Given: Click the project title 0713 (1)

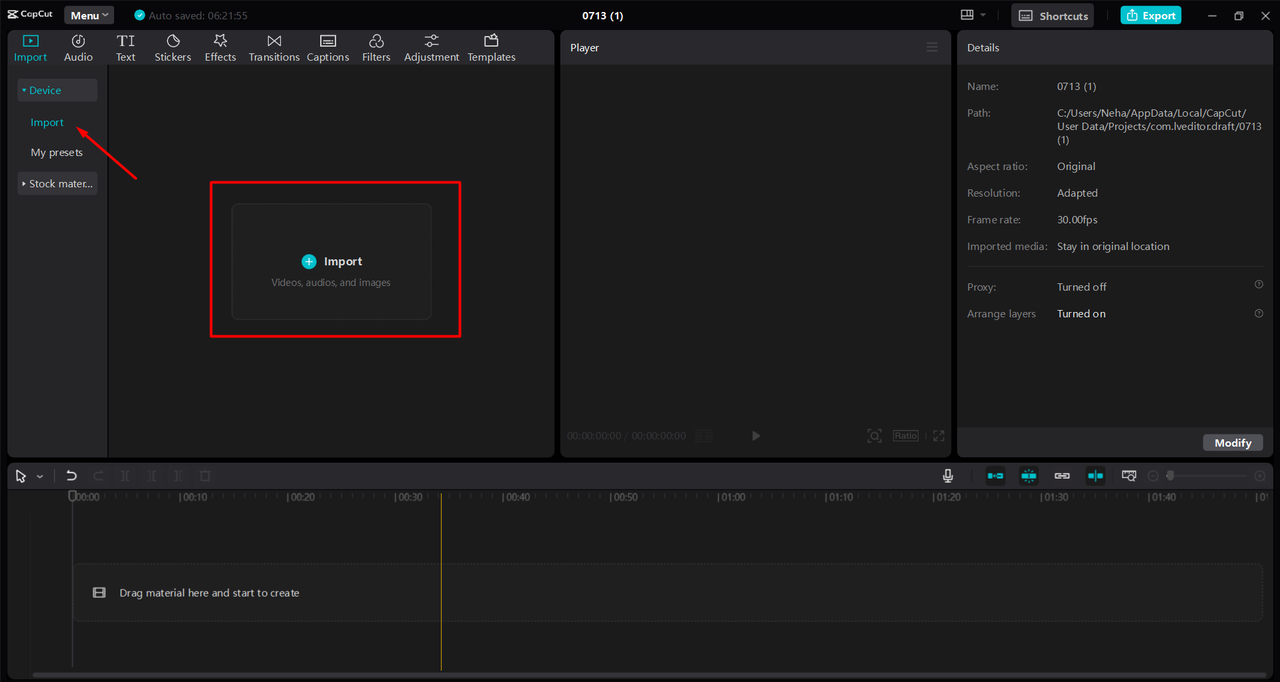Looking at the screenshot, I should click(603, 15).
